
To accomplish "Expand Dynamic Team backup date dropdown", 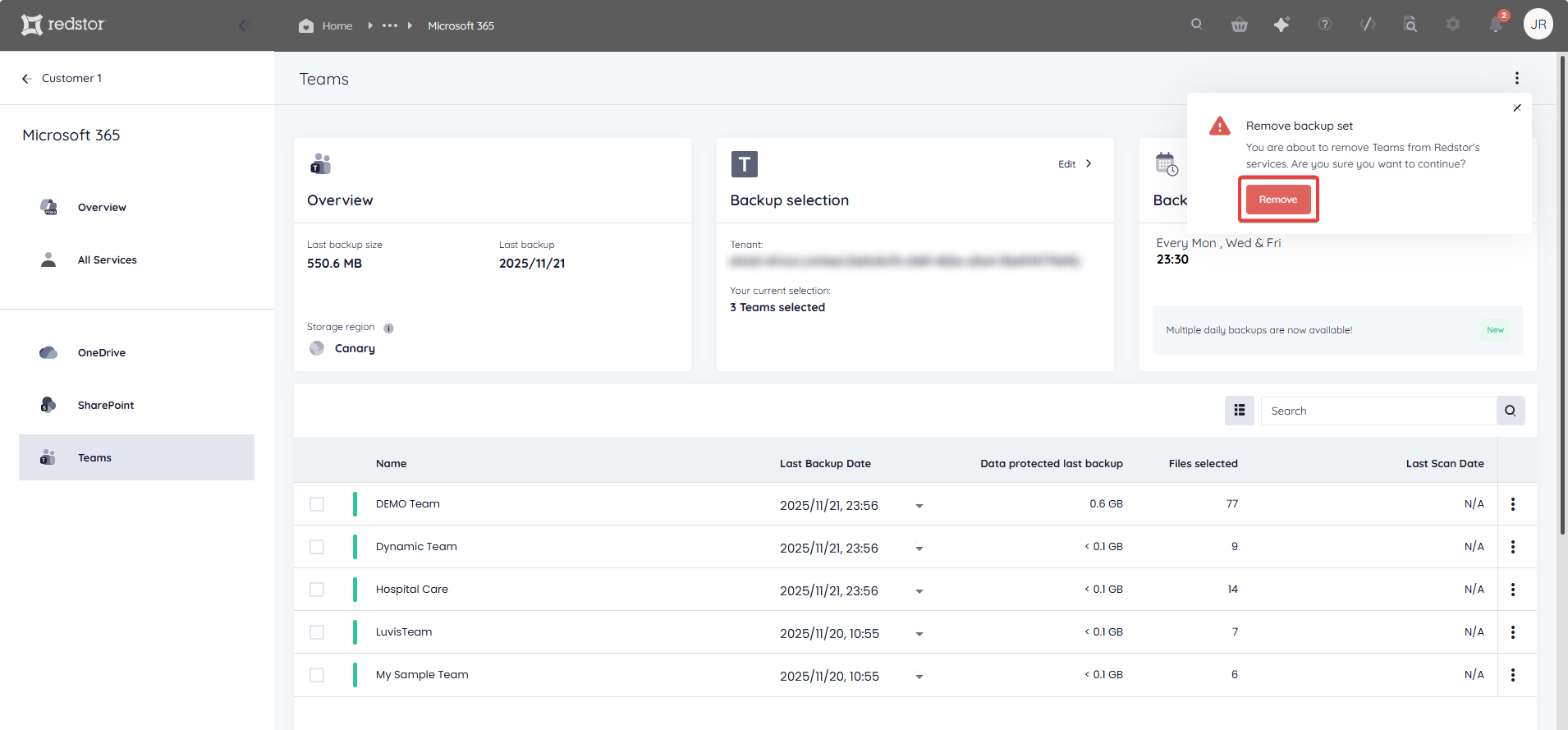I will click(919, 549).
